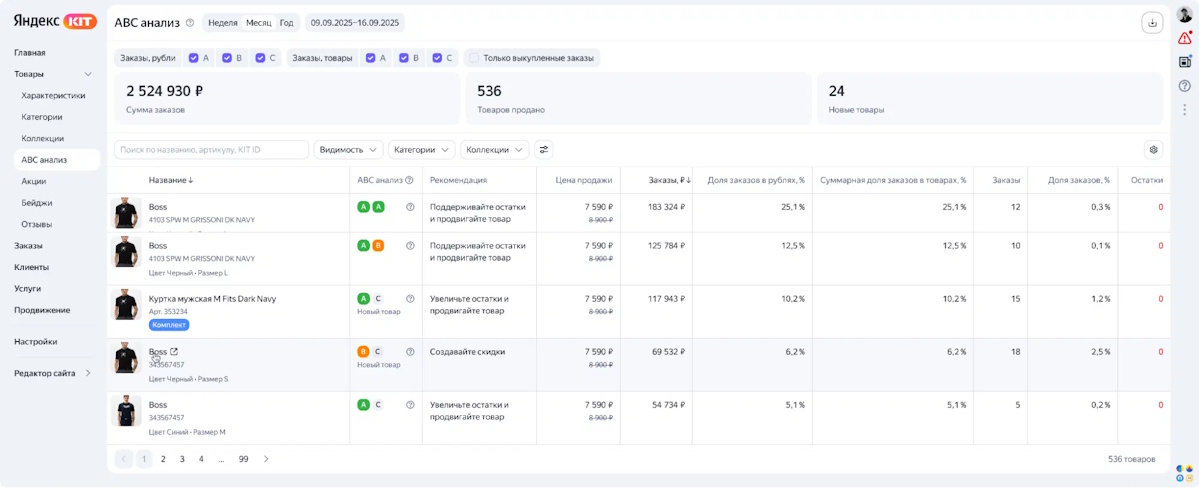Go to page 2
1199x488 pixels.
tap(163, 459)
